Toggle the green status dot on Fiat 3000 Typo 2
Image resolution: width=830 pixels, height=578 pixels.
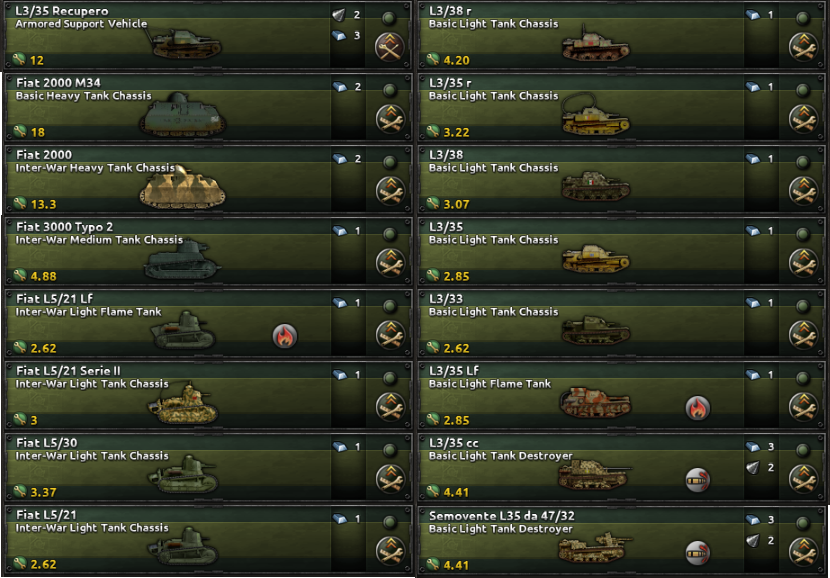pyautogui.click(x=390, y=233)
